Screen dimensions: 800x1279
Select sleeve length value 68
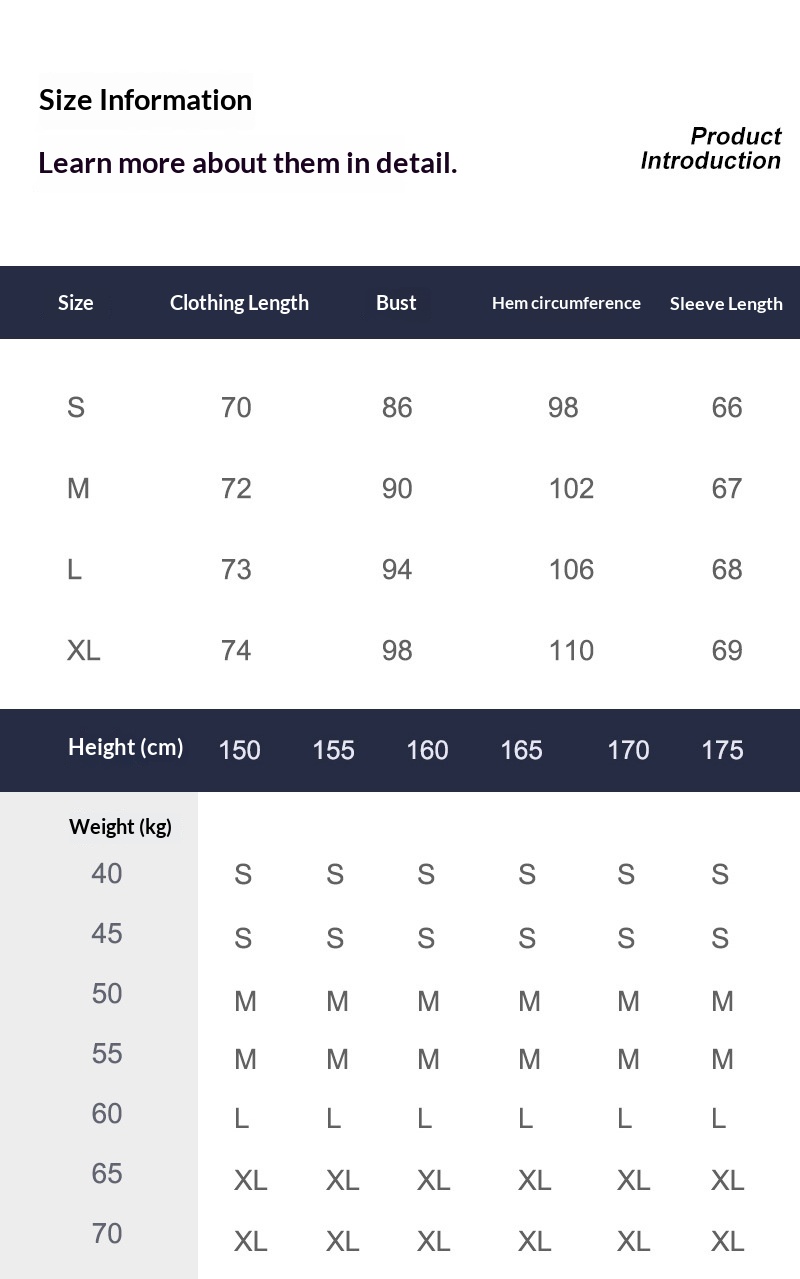pyautogui.click(x=727, y=569)
